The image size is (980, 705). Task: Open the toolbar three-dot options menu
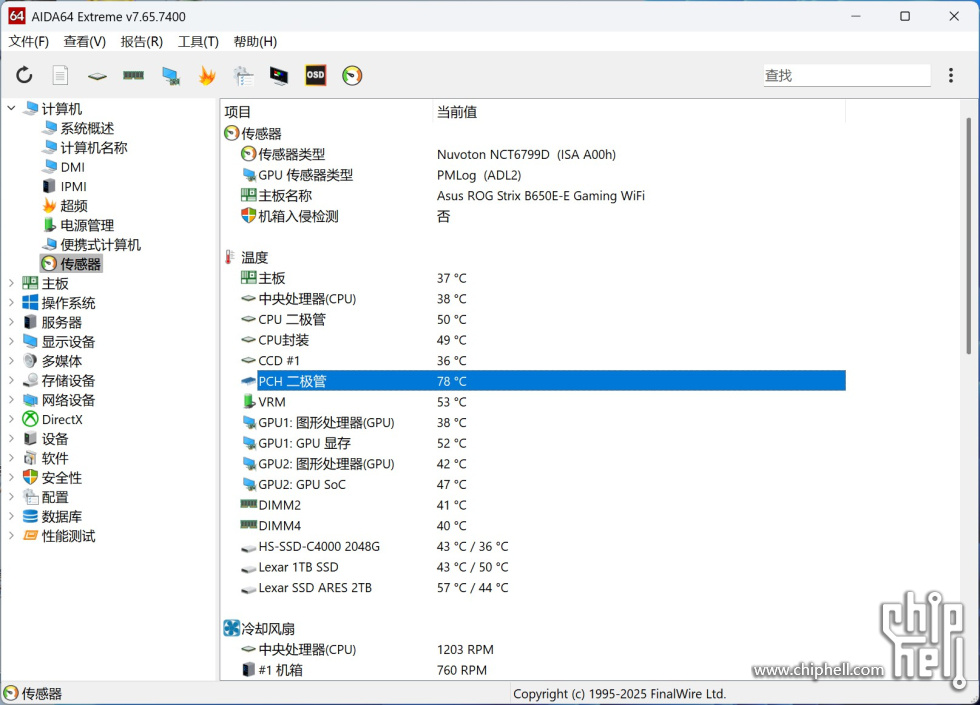[x=951, y=76]
